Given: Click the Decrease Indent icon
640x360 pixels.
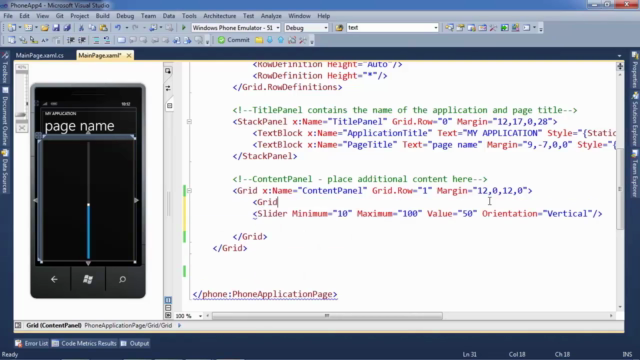Looking at the screenshot, I should [x=71, y=40].
